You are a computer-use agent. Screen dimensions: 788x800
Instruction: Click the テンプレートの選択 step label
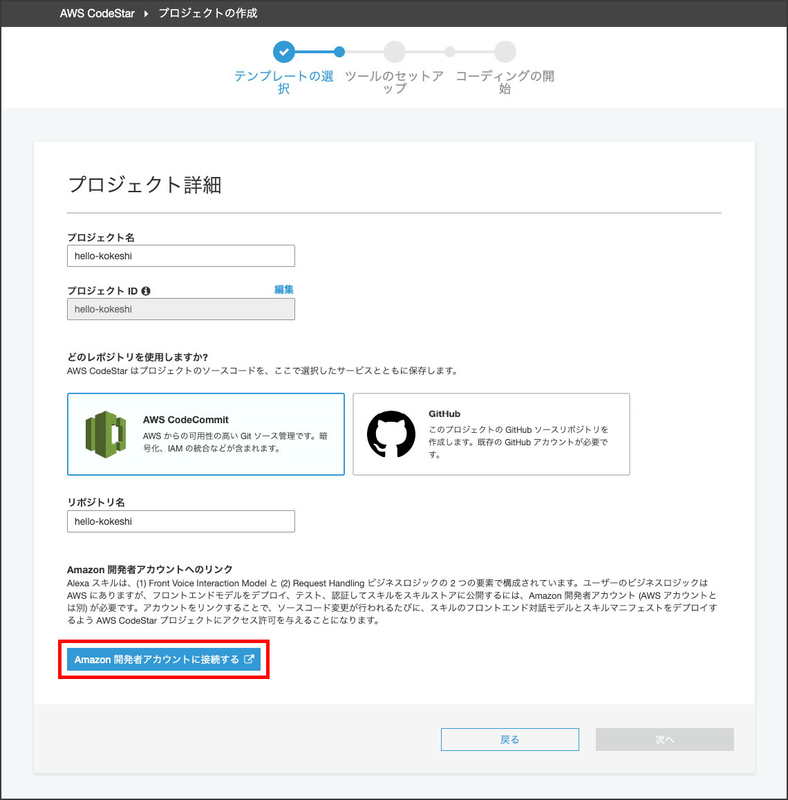[284, 82]
